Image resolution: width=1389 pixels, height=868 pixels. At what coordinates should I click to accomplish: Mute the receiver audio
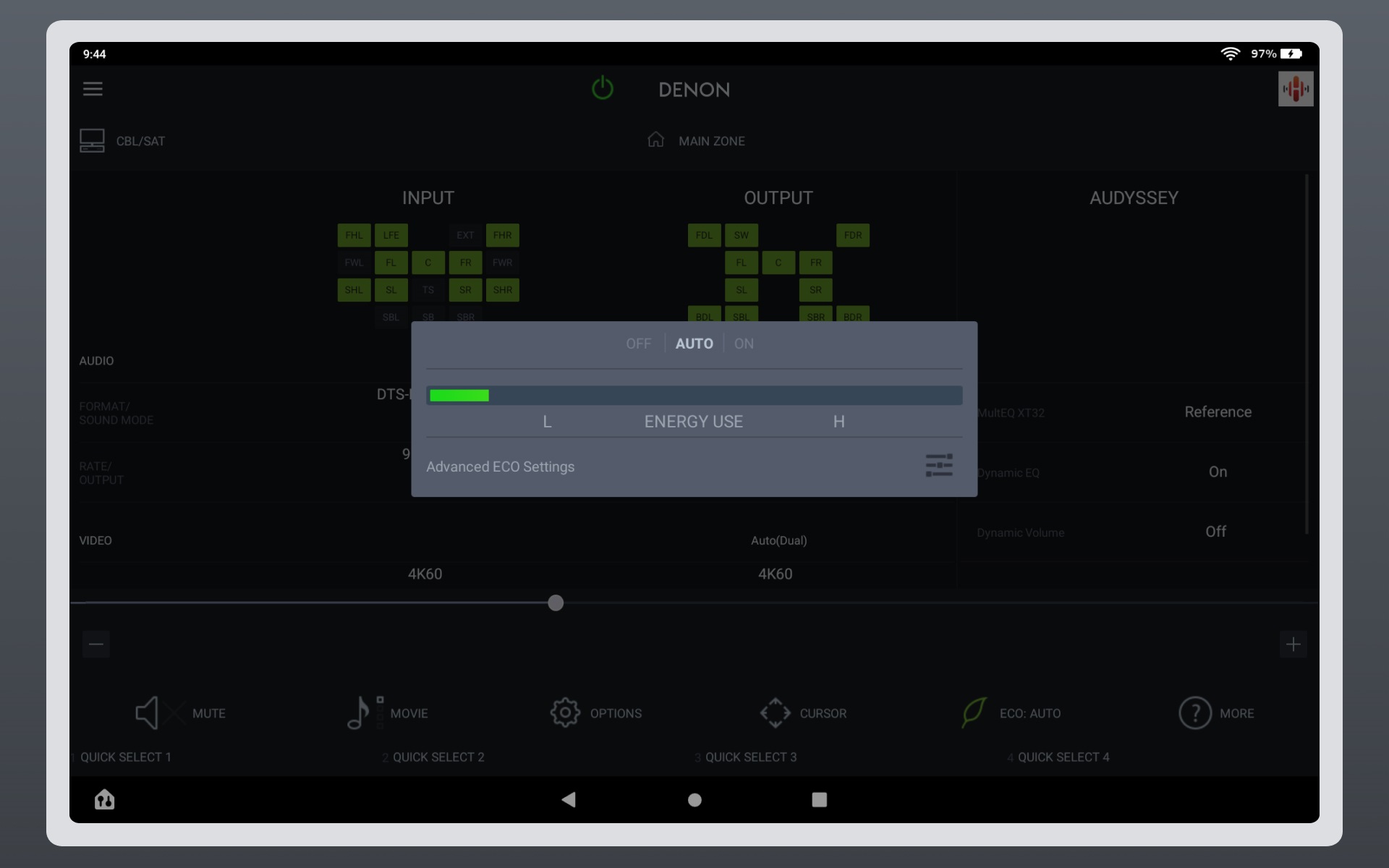pos(179,712)
